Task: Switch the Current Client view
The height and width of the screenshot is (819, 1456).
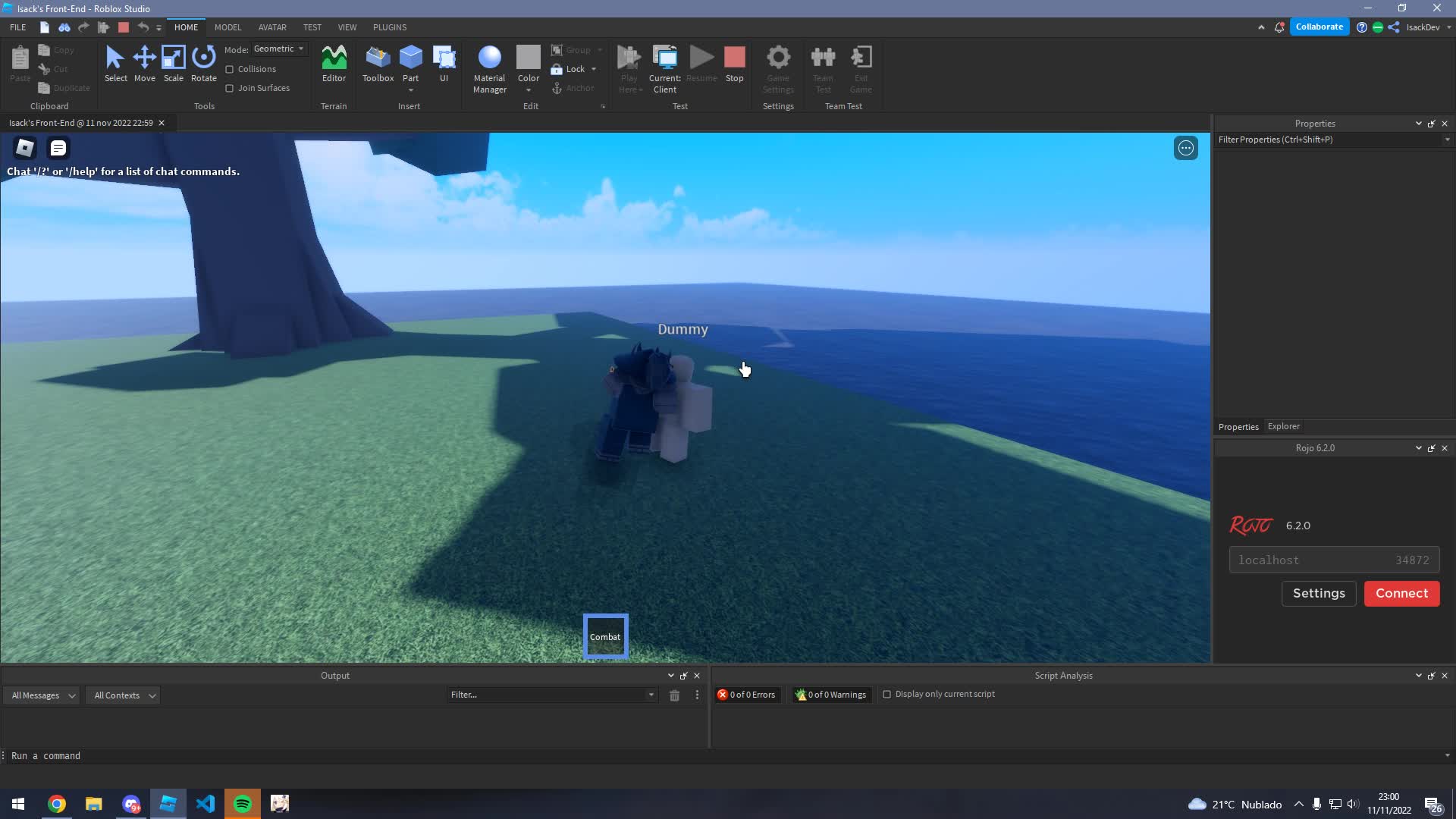Action: (664, 69)
